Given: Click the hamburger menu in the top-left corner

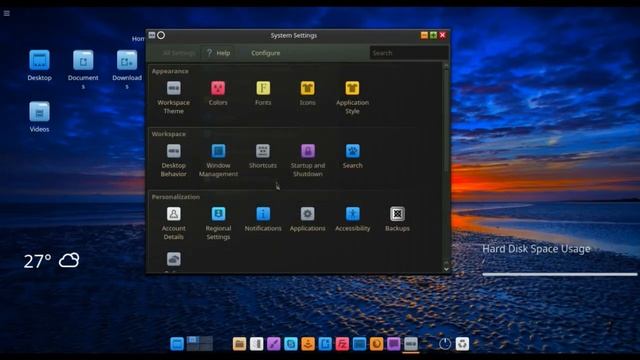Looking at the screenshot, I should click(x=7, y=13).
